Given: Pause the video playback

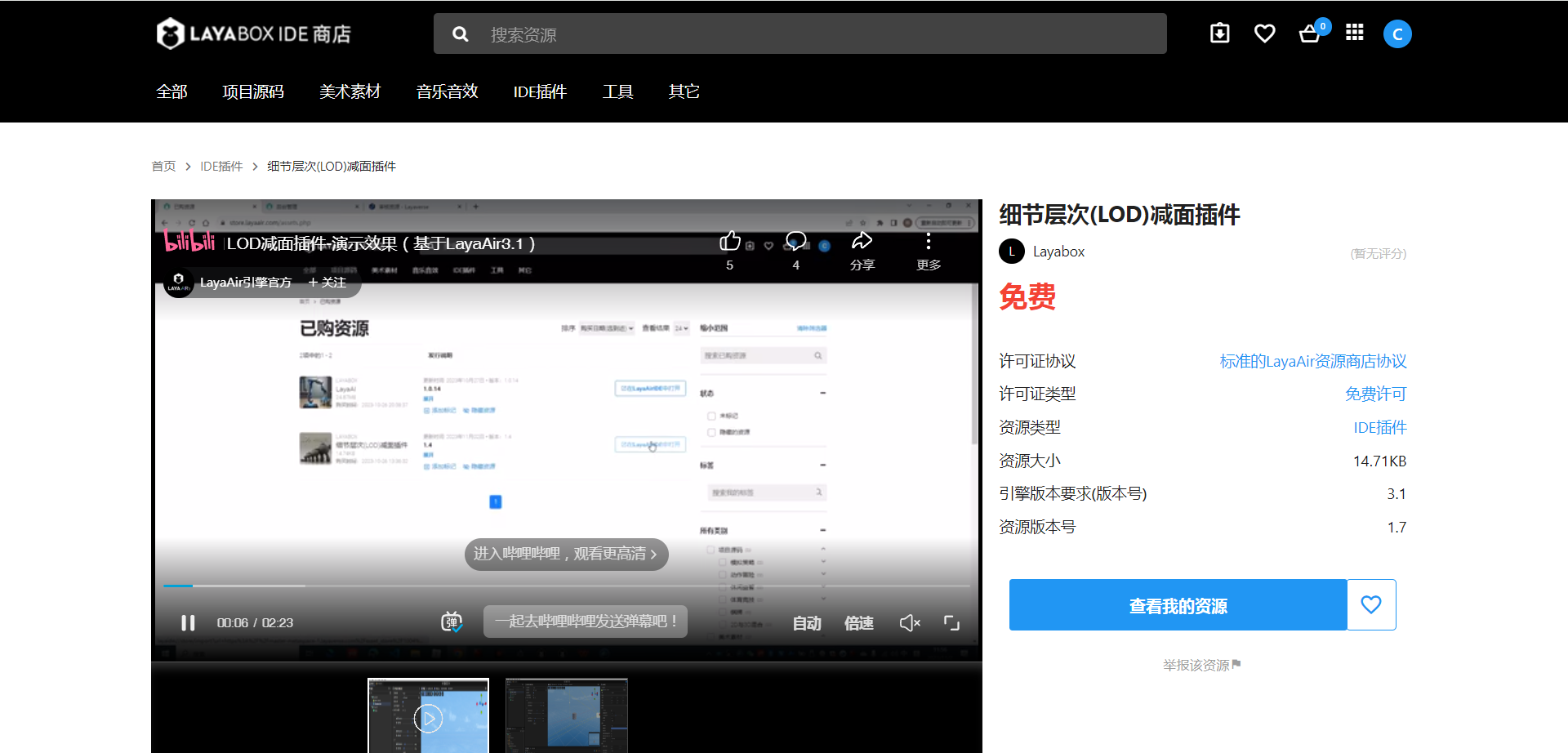Looking at the screenshot, I should [188, 623].
